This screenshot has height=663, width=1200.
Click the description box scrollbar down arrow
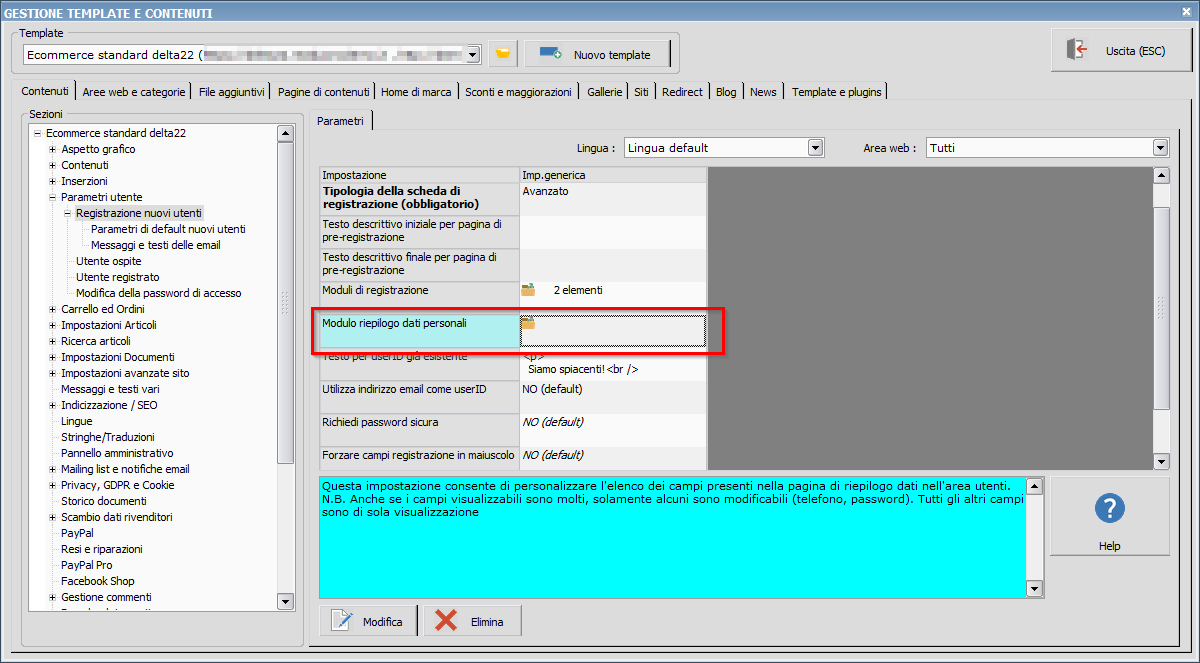1035,589
